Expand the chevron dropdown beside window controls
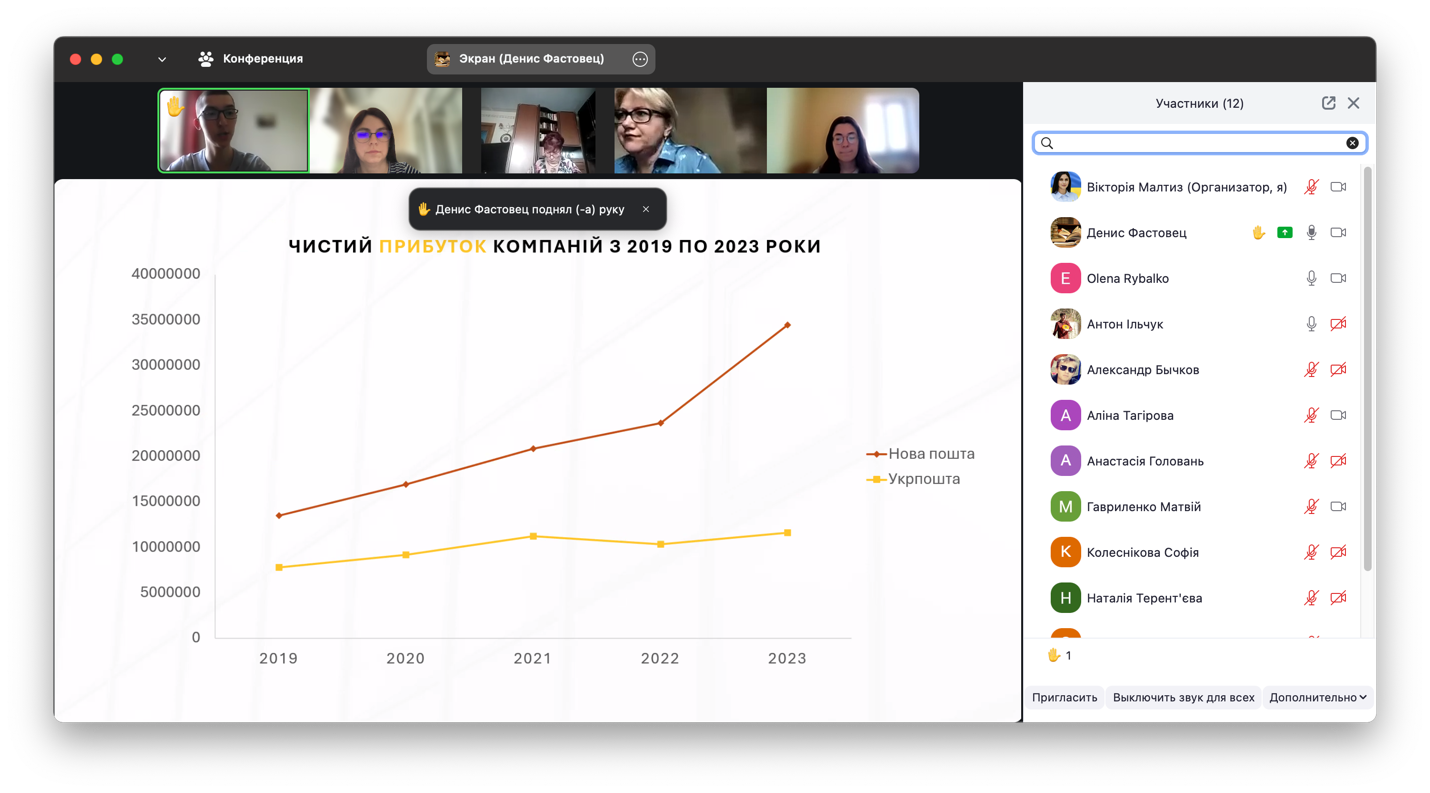The image size is (1430, 793). click(x=162, y=59)
